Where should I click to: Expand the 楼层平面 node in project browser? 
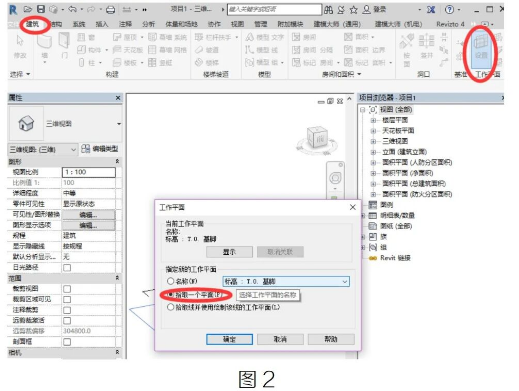(373, 120)
